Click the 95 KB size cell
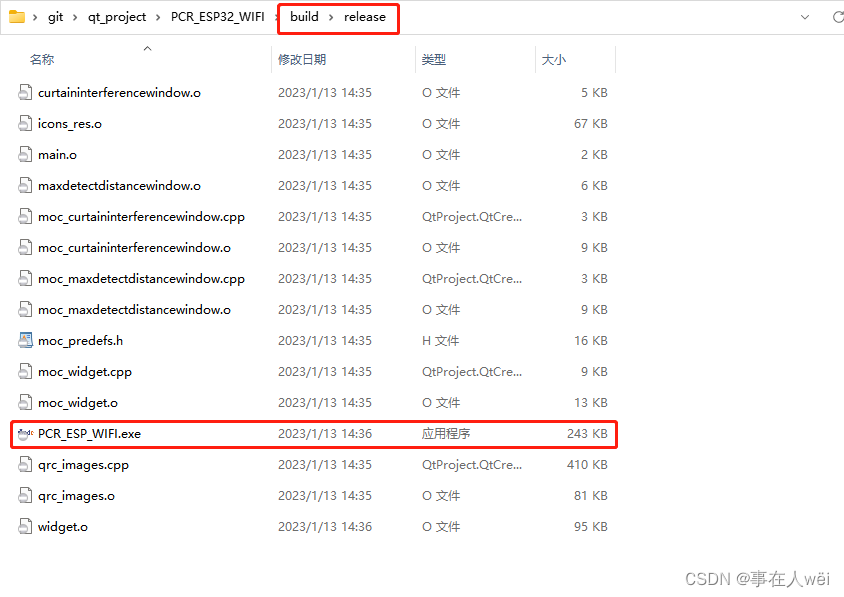 pos(590,526)
